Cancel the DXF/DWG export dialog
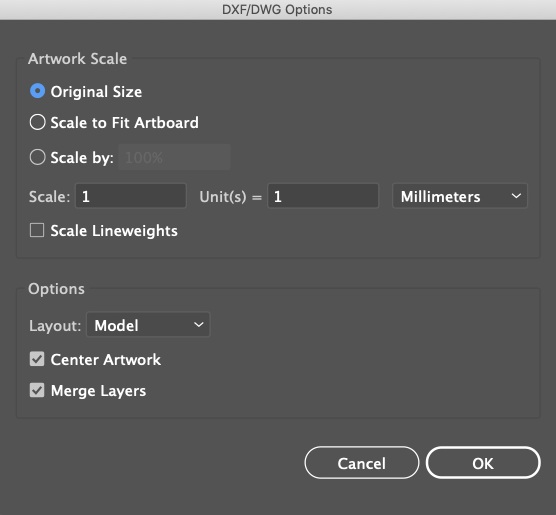The image size is (556, 515). point(362,463)
